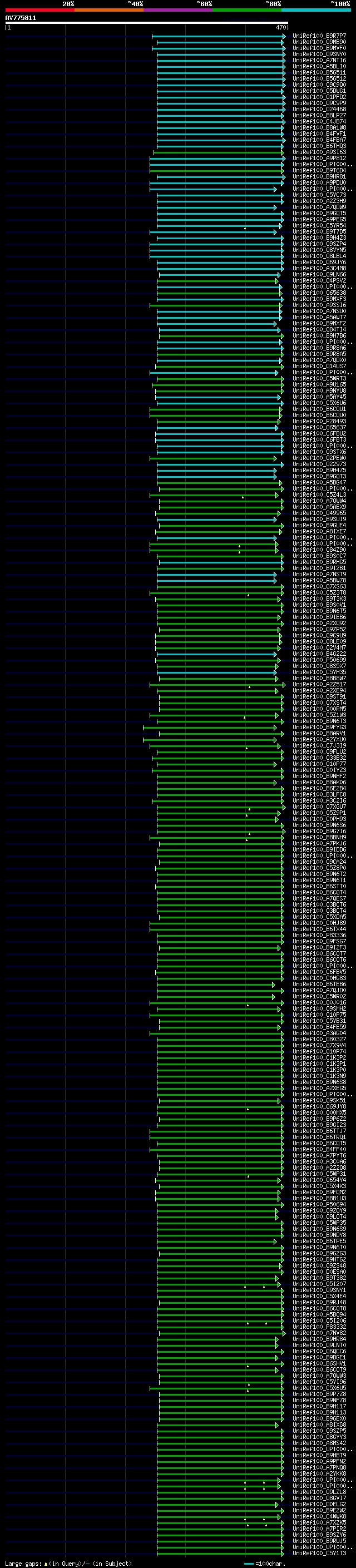356x1568 pixels.
Task: Open hit UniRef100_C5Z1W3
Action: pyautogui.click(x=319, y=715)
